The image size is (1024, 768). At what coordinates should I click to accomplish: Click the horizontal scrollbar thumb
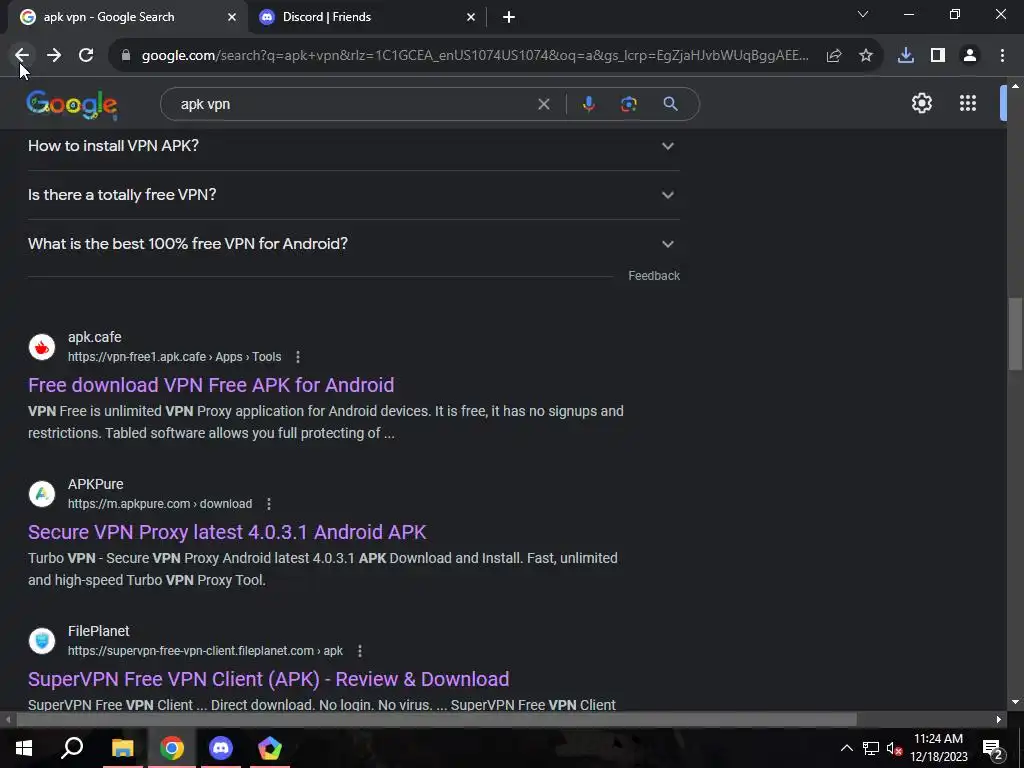(x=436, y=719)
